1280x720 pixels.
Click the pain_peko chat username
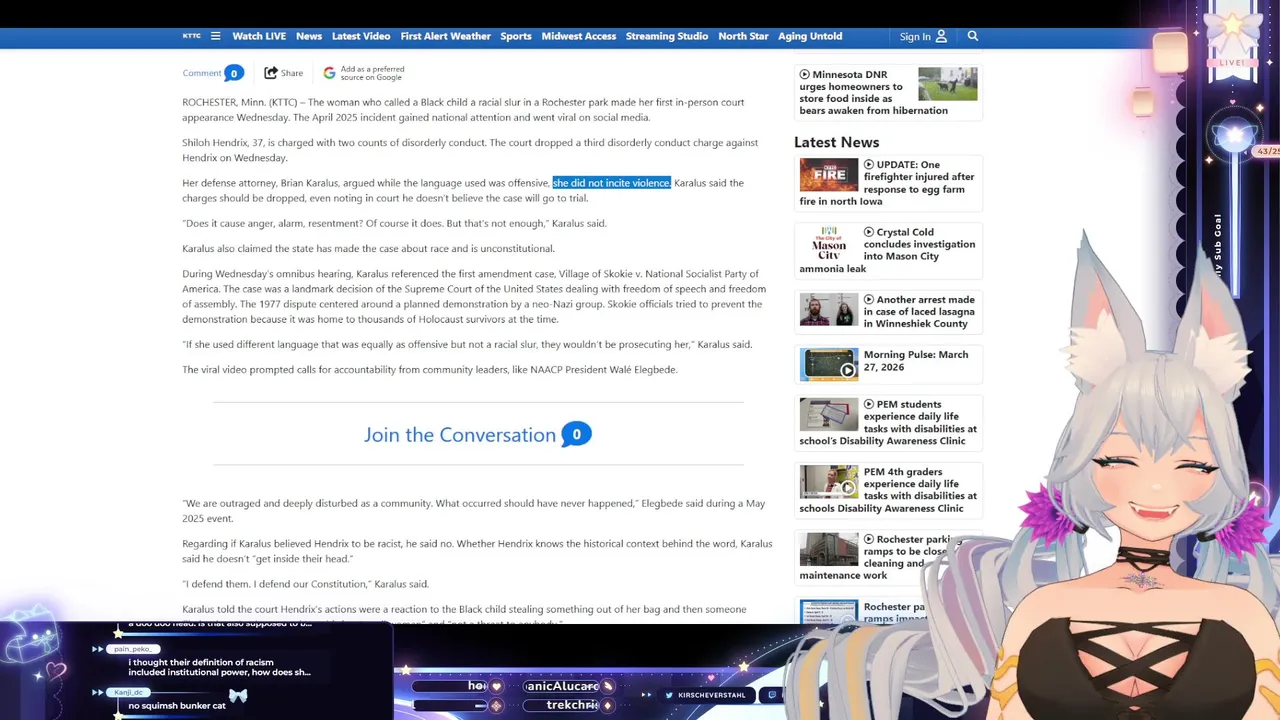coord(133,649)
